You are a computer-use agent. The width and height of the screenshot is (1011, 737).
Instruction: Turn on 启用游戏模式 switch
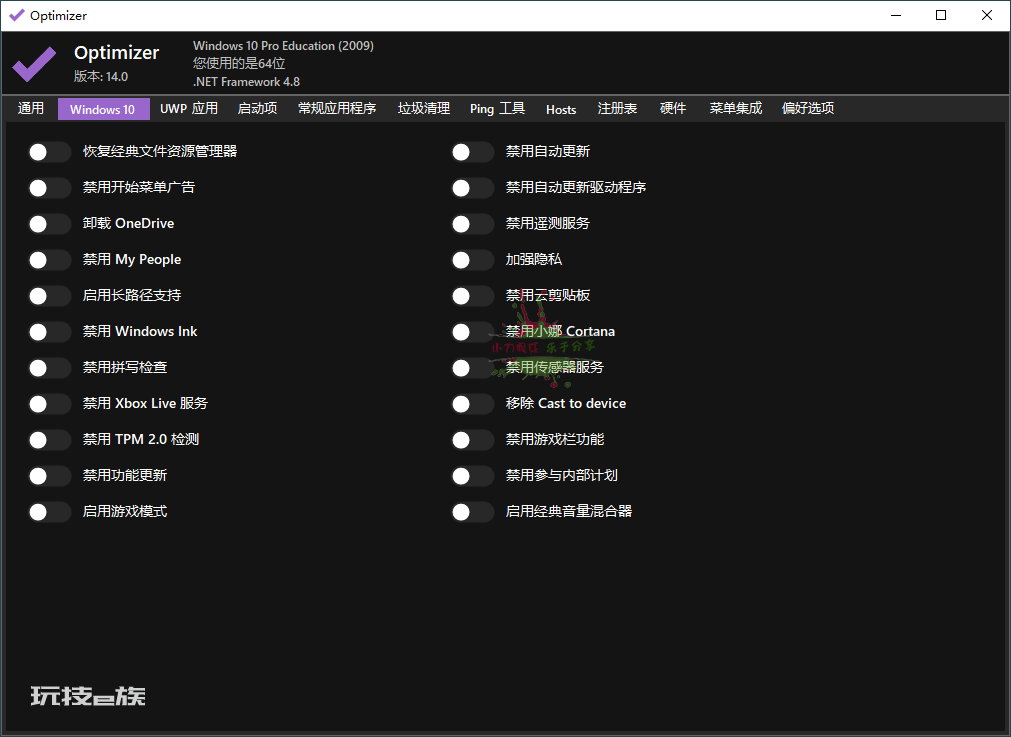[50, 512]
